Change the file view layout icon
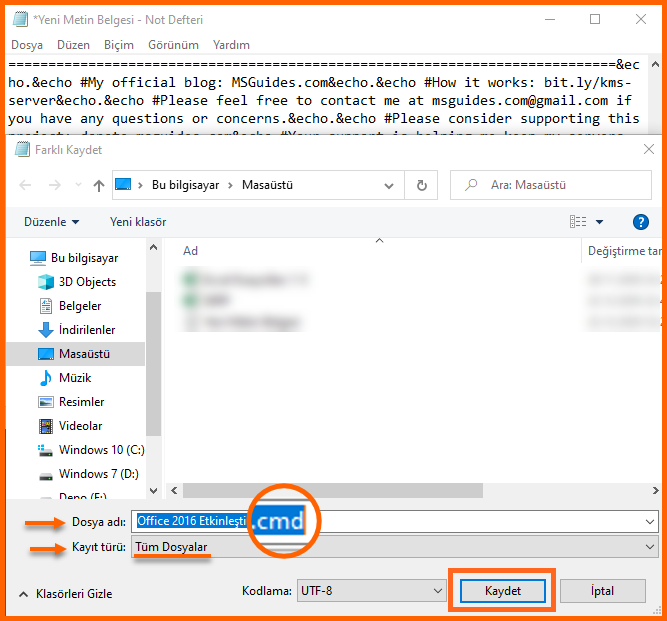The width and height of the screenshot is (667, 621). point(578,222)
